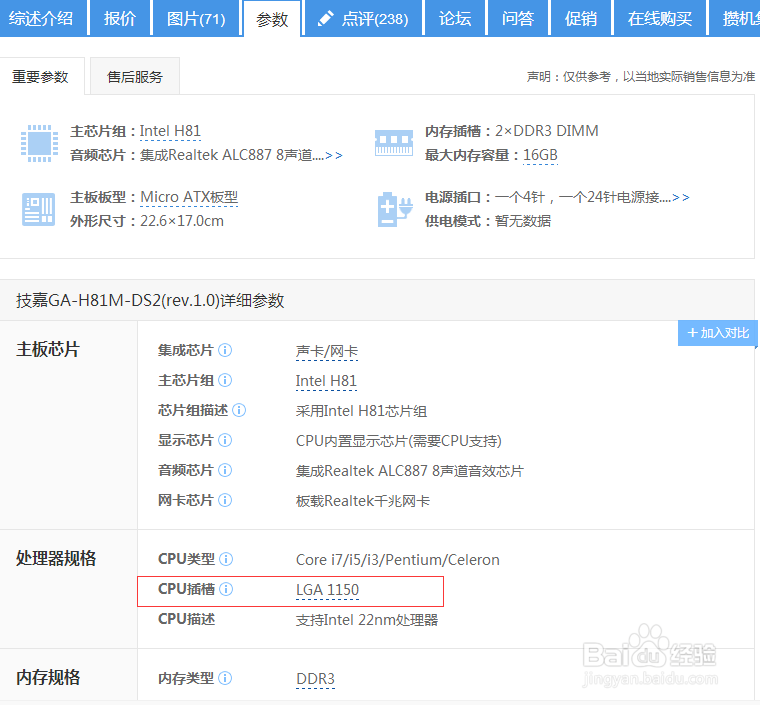The width and height of the screenshot is (760, 705).
Task: Click the text 2×DDR3 DIMM
Action: [x=547, y=131]
